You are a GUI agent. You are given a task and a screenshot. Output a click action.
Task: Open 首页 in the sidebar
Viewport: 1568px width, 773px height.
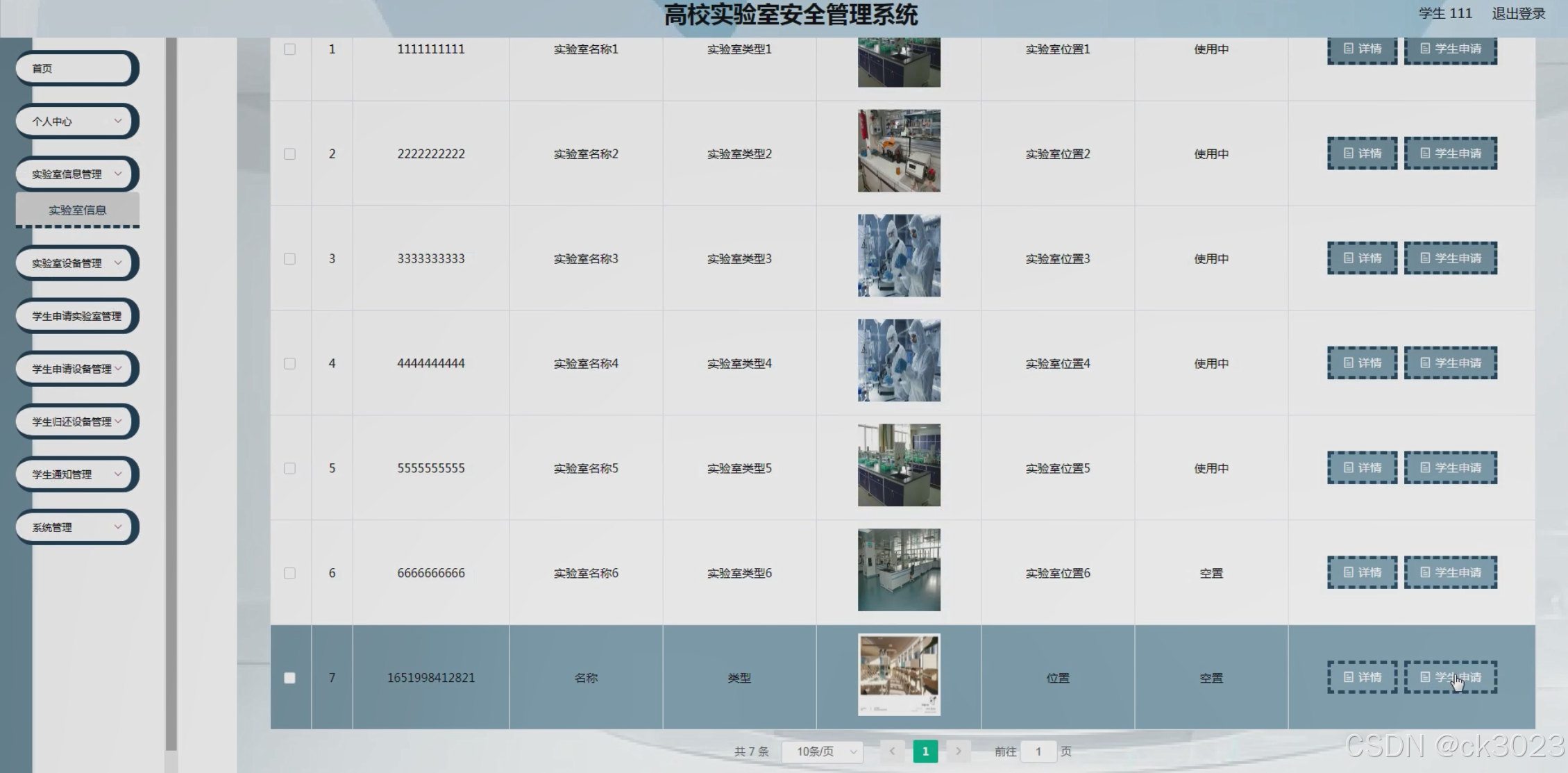pos(76,68)
